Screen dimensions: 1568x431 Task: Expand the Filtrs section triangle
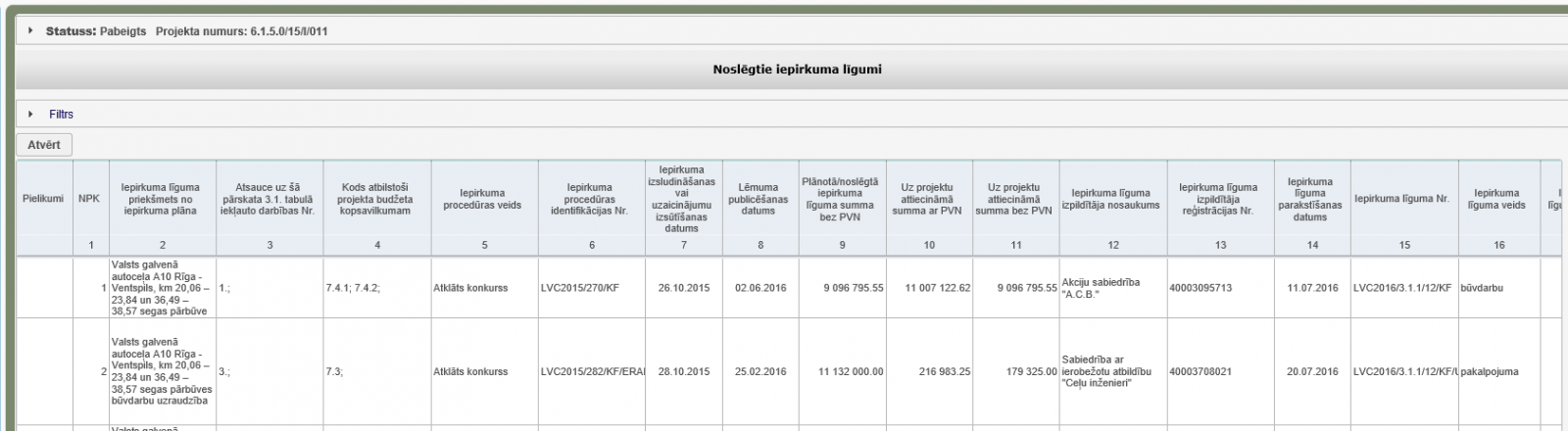click(x=31, y=115)
